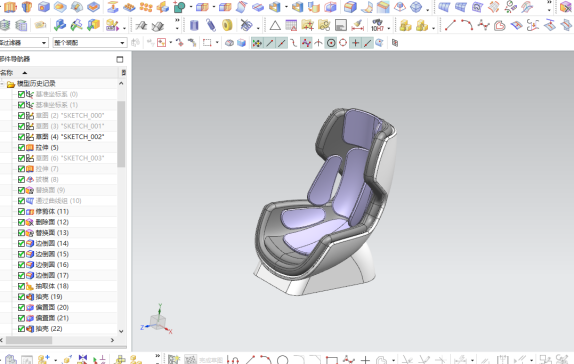
Task: Choose the Arc curve tool
Action: pyautogui.click(x=466, y=25)
